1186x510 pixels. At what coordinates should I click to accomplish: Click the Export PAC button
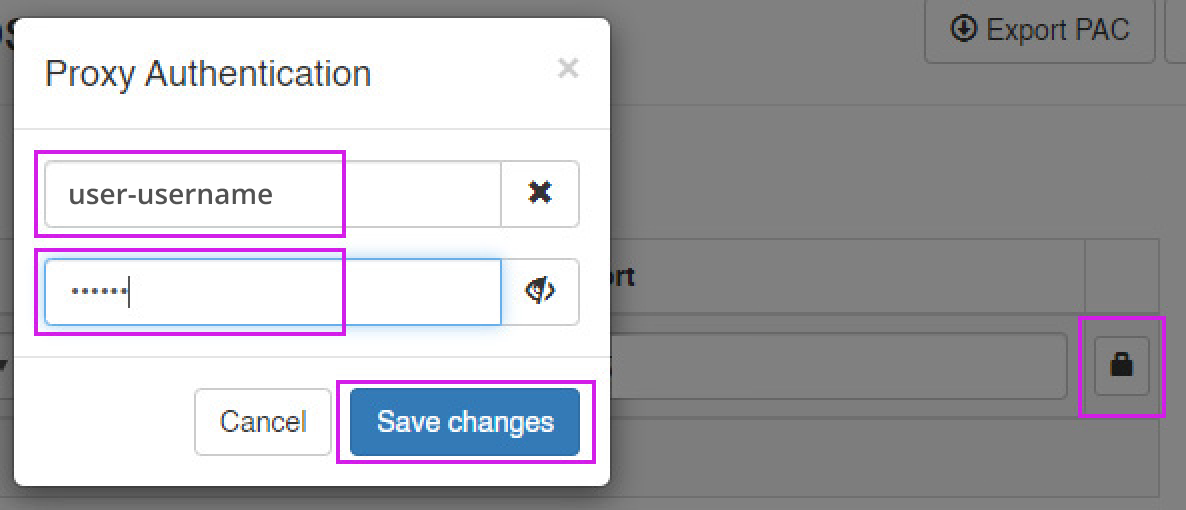tap(1040, 30)
